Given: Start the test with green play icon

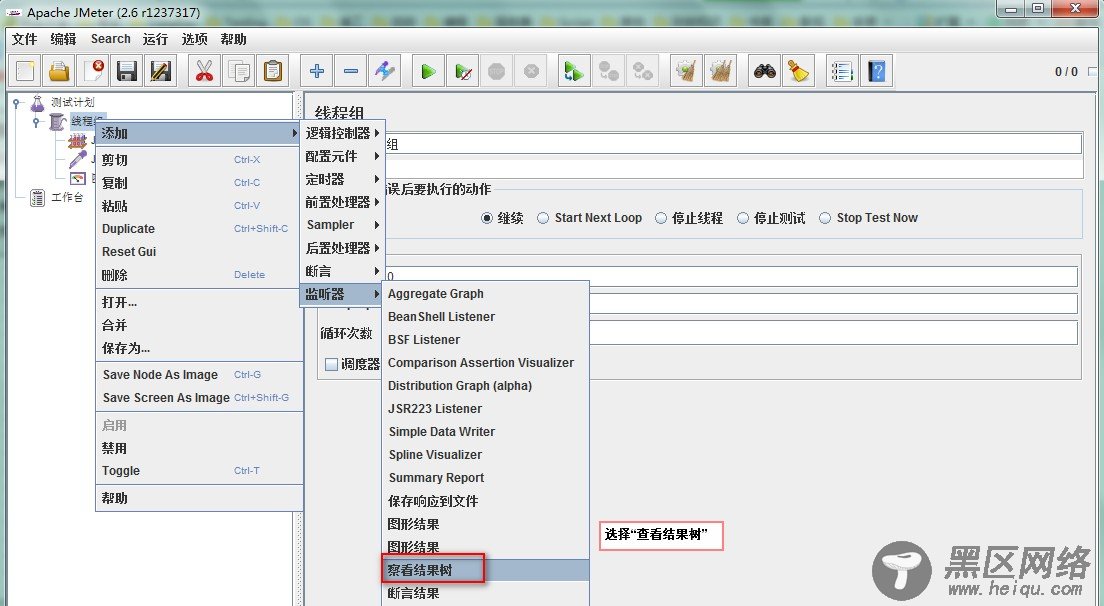Looking at the screenshot, I should click(428, 71).
